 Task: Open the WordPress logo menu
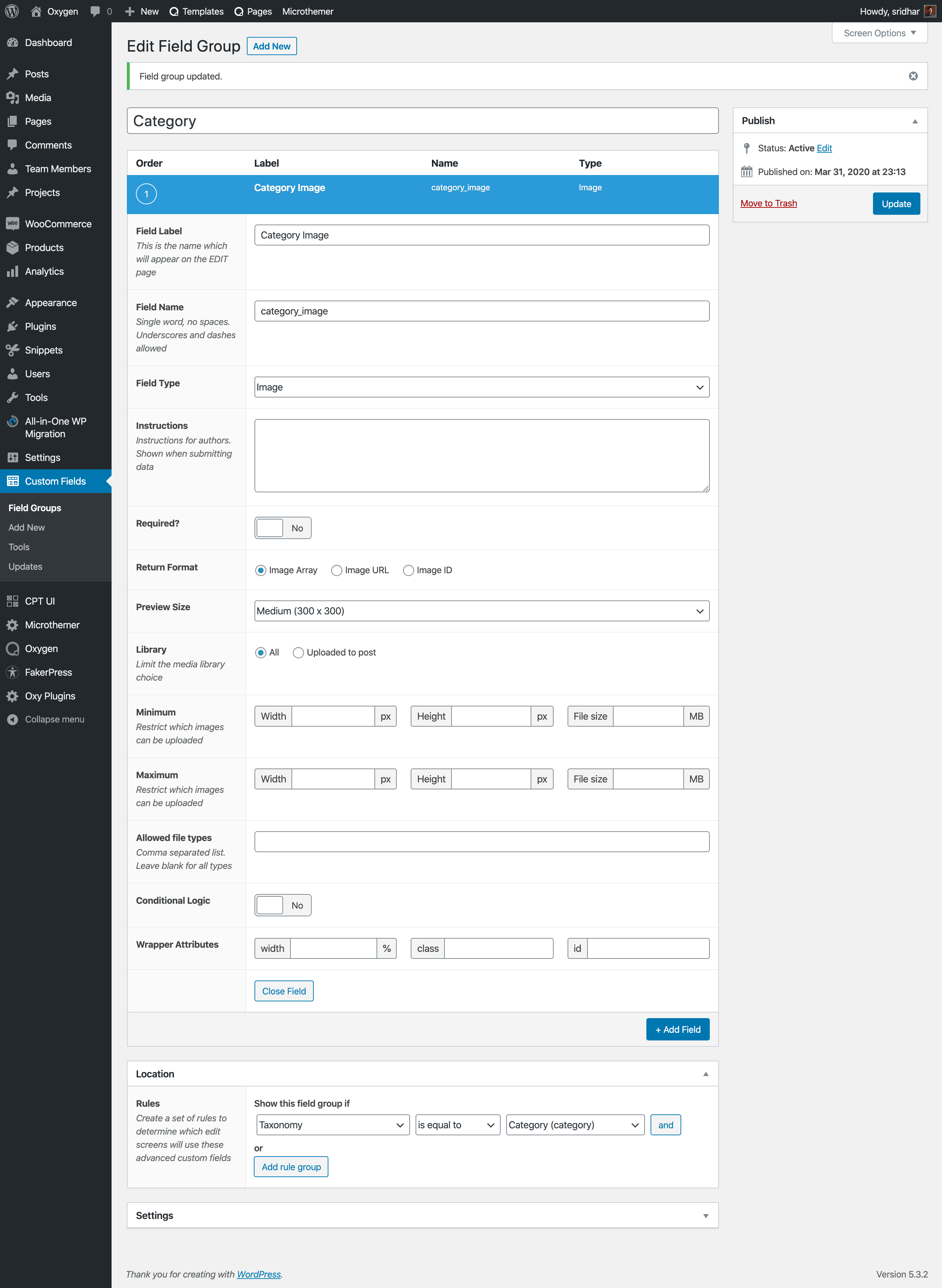coord(12,12)
